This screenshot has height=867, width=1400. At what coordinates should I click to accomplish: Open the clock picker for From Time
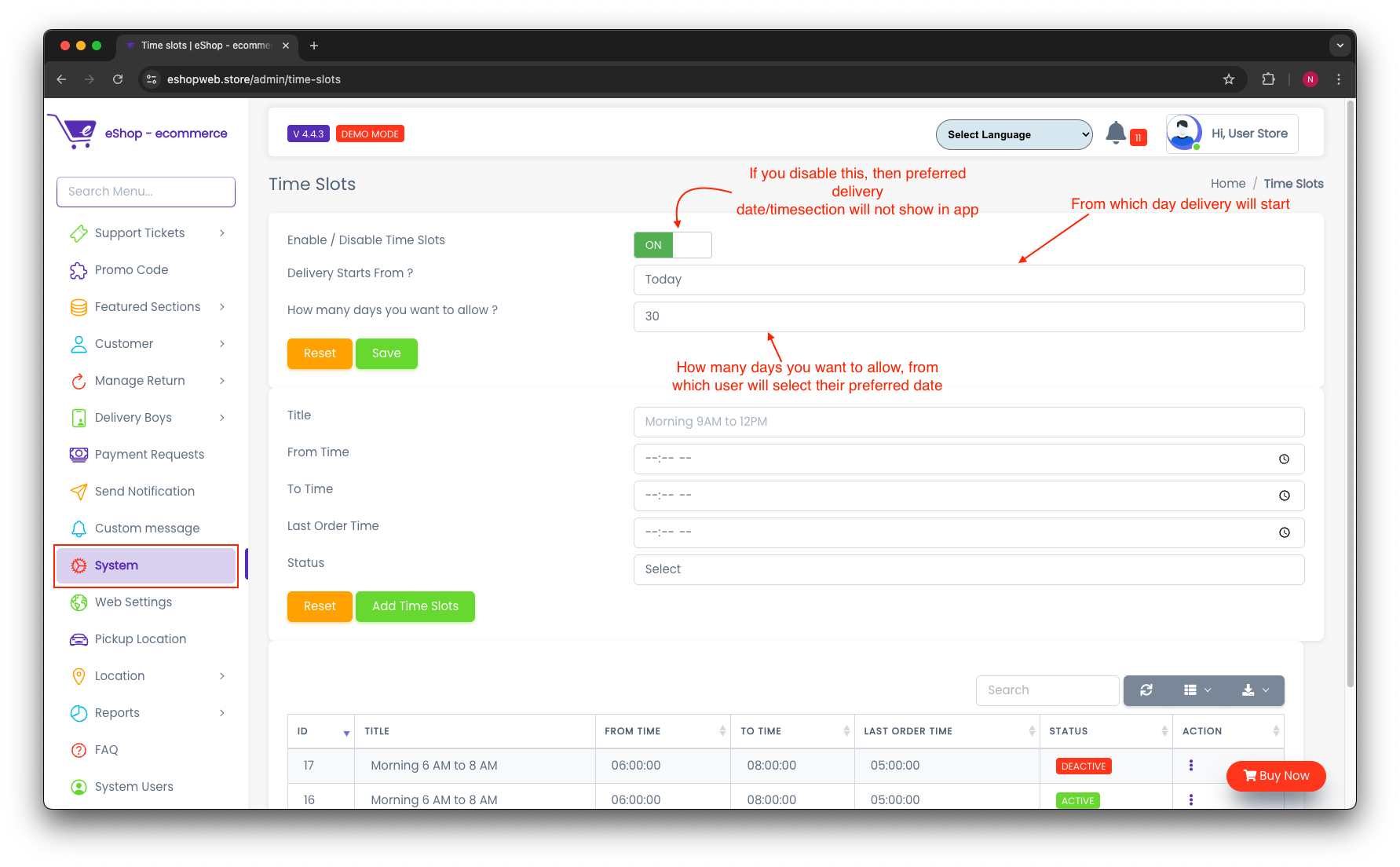click(1284, 459)
